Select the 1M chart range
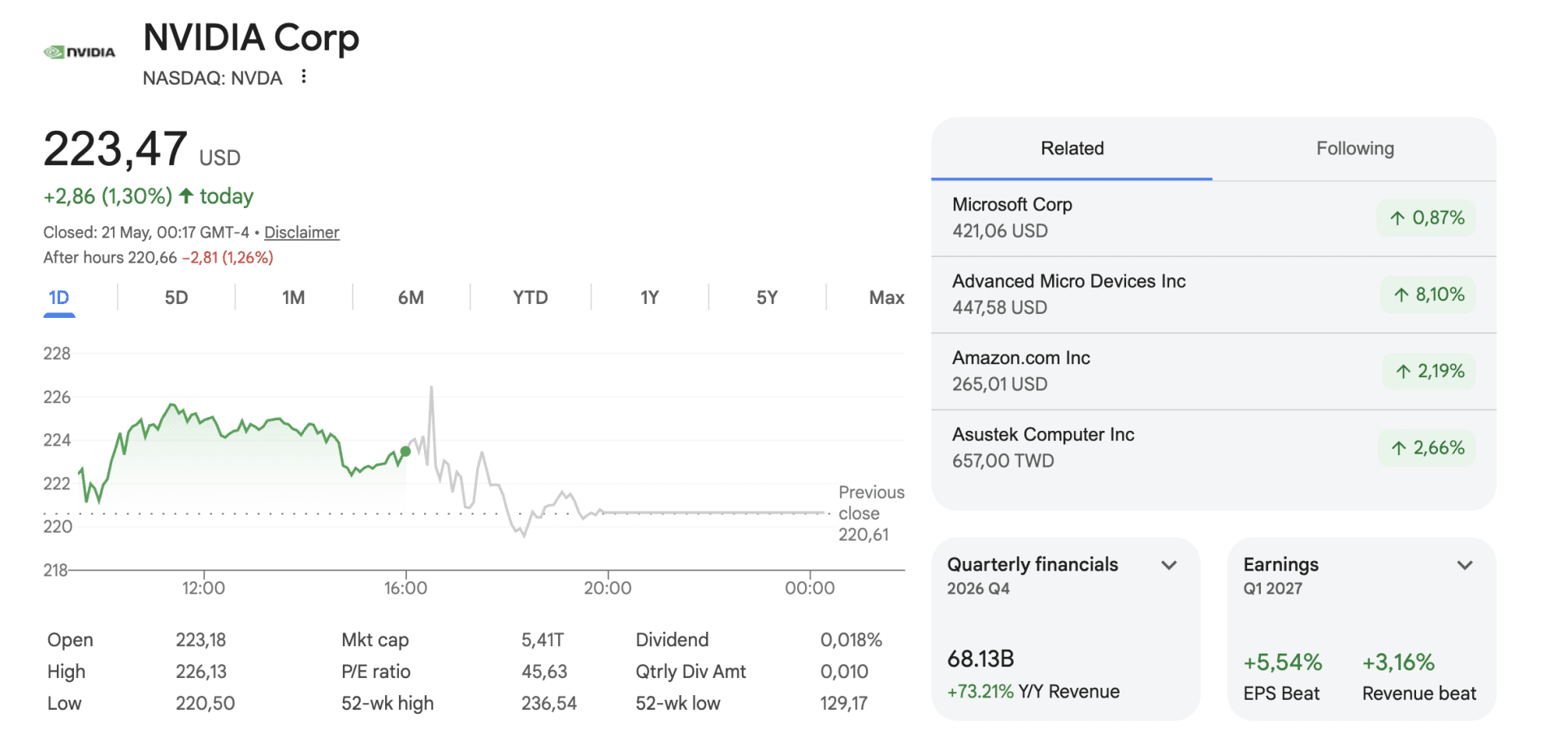Image resolution: width=1568 pixels, height=752 pixels. 293,298
